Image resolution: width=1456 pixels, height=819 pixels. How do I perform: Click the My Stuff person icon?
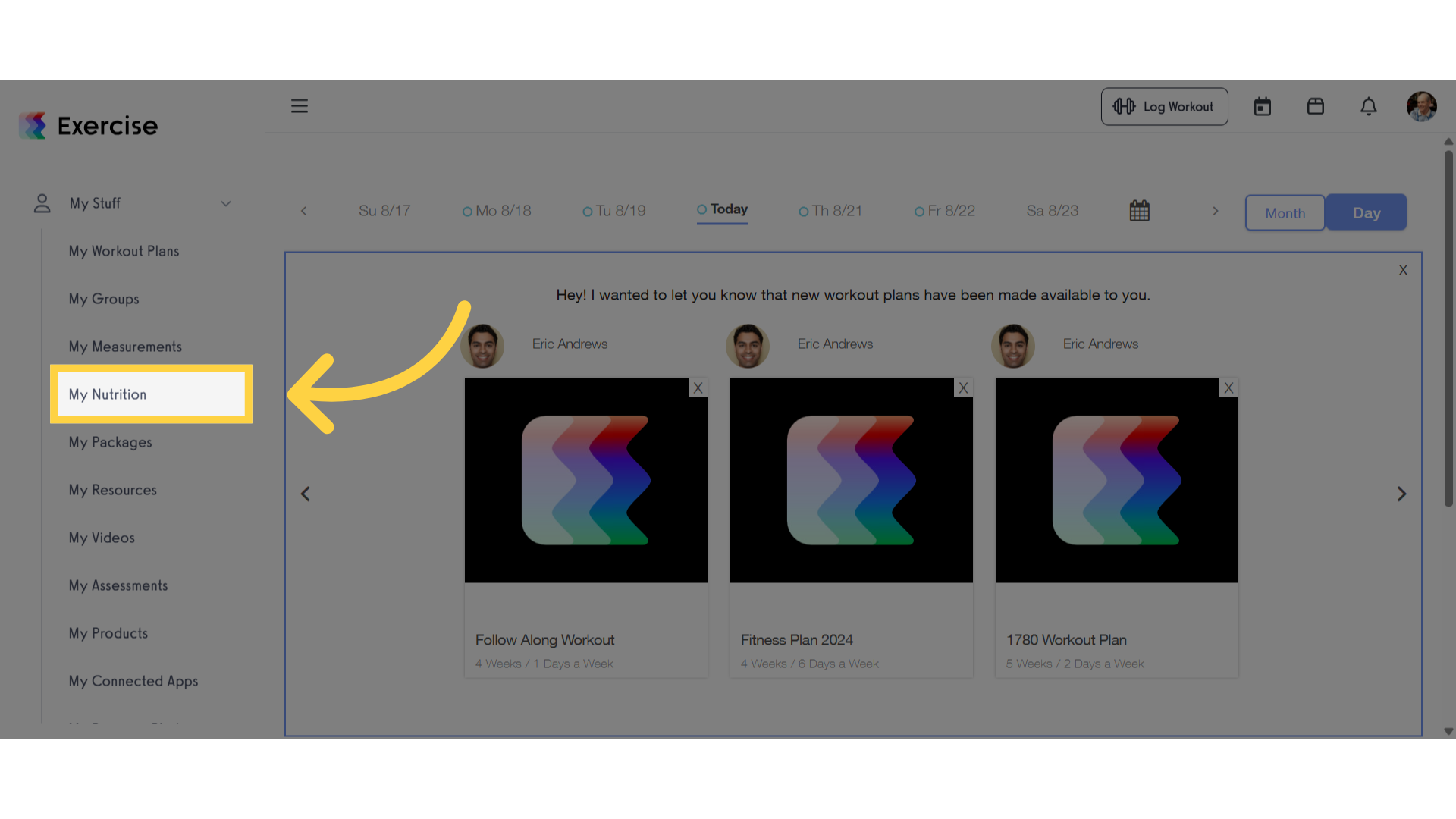point(42,203)
